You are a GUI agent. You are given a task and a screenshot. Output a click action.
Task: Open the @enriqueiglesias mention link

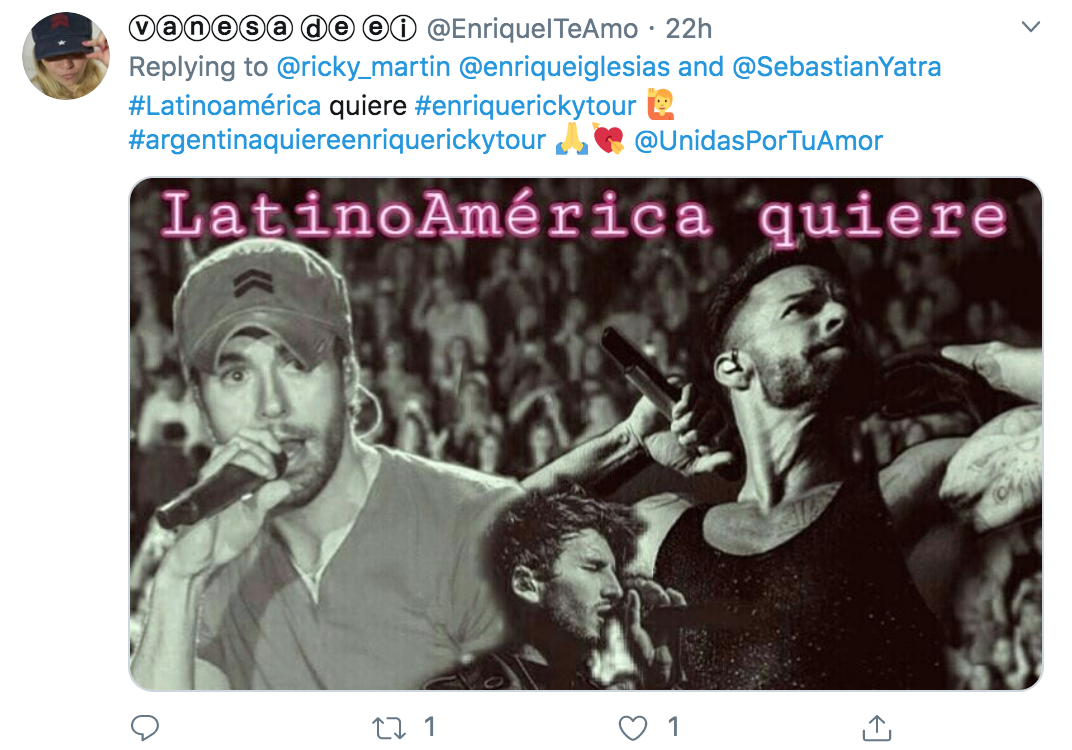point(564,67)
